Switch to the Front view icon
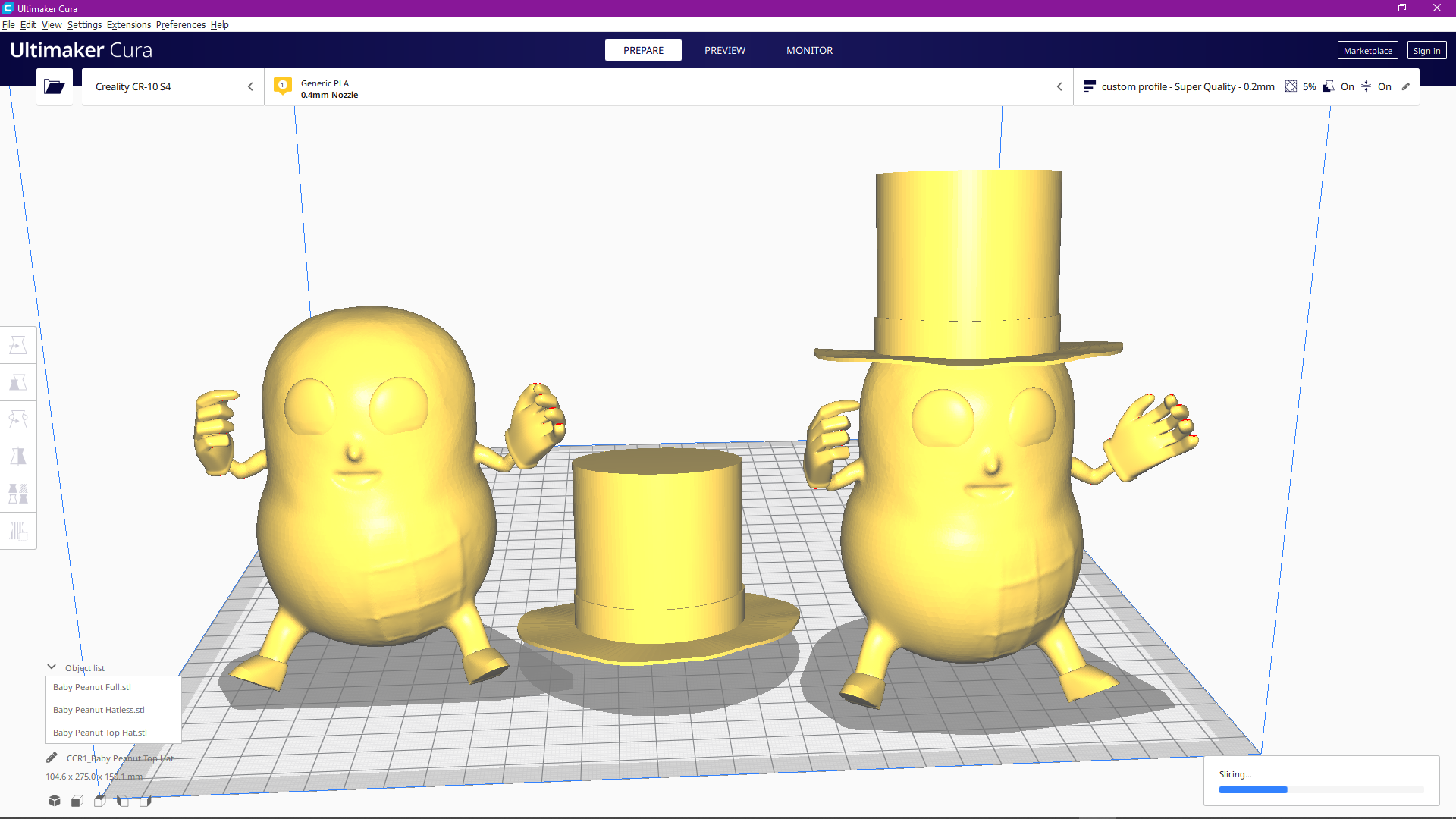Image resolution: width=1456 pixels, height=819 pixels. [77, 801]
